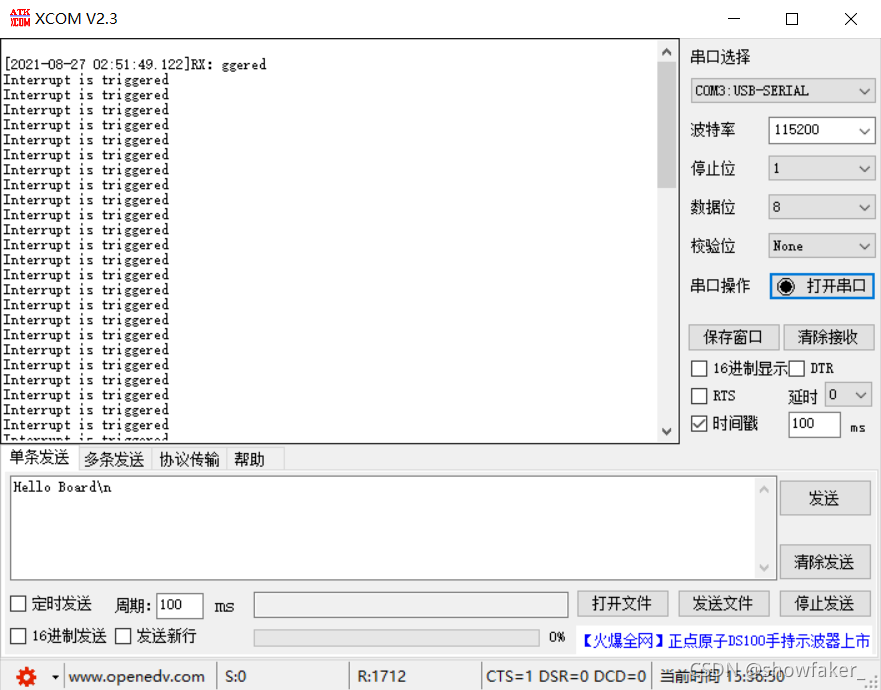Switch to the 单条发送 tab
The image size is (881, 690).
[39, 458]
